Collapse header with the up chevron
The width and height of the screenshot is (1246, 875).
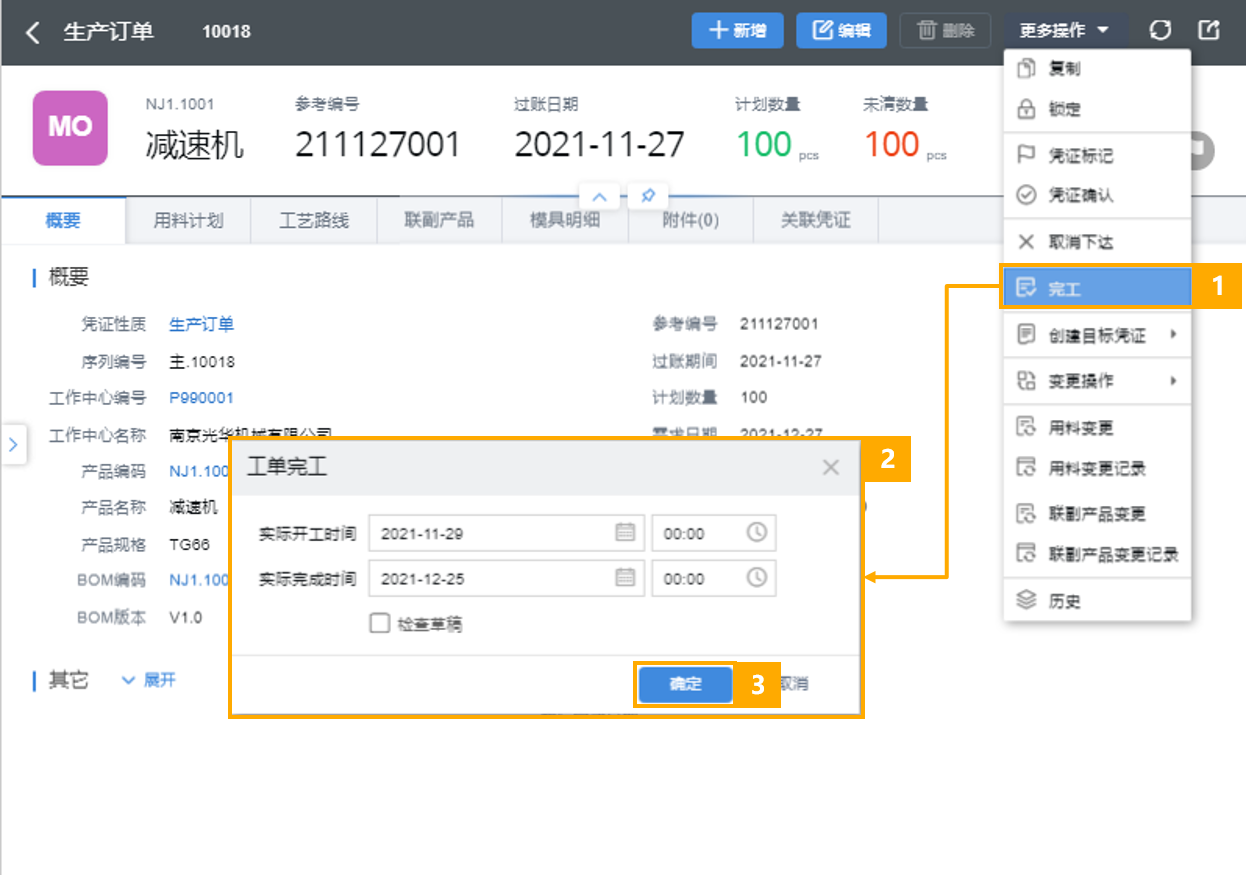[x=600, y=196]
